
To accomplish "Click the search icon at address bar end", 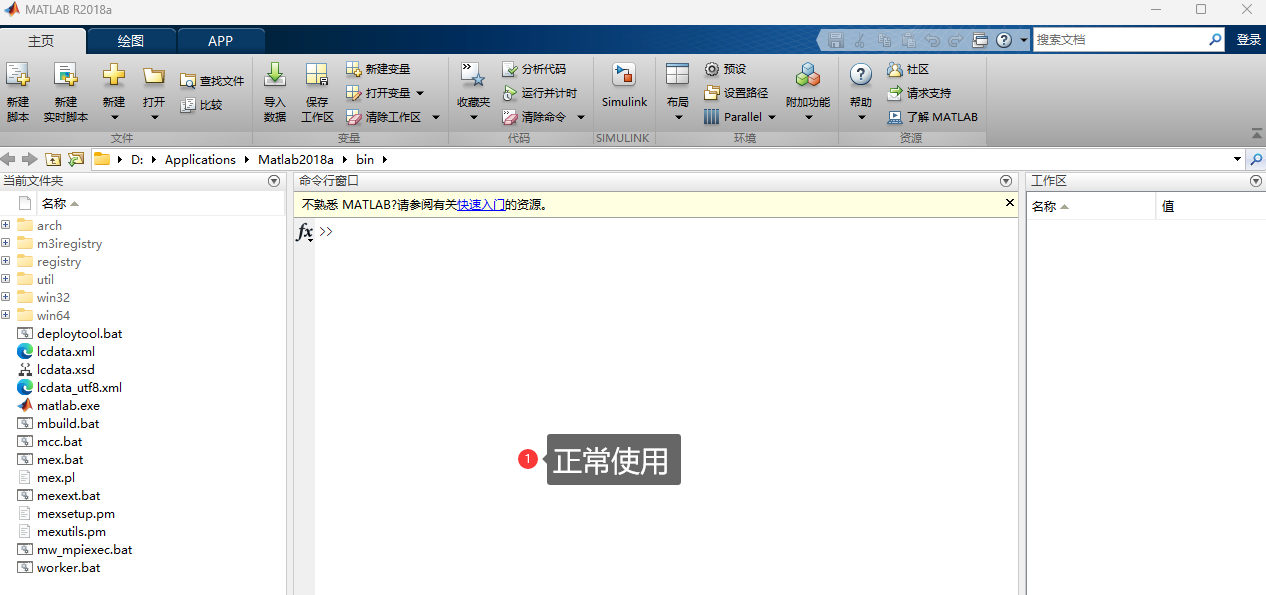I will point(1256,159).
